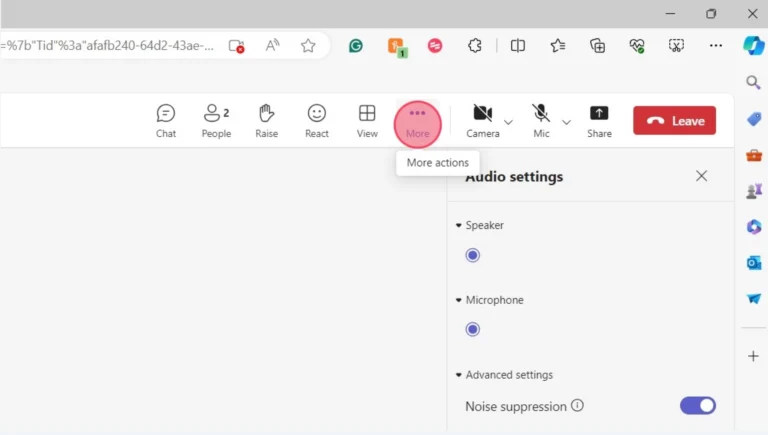
Task: Open the sidebar Shopping tag
Action: 754,119
